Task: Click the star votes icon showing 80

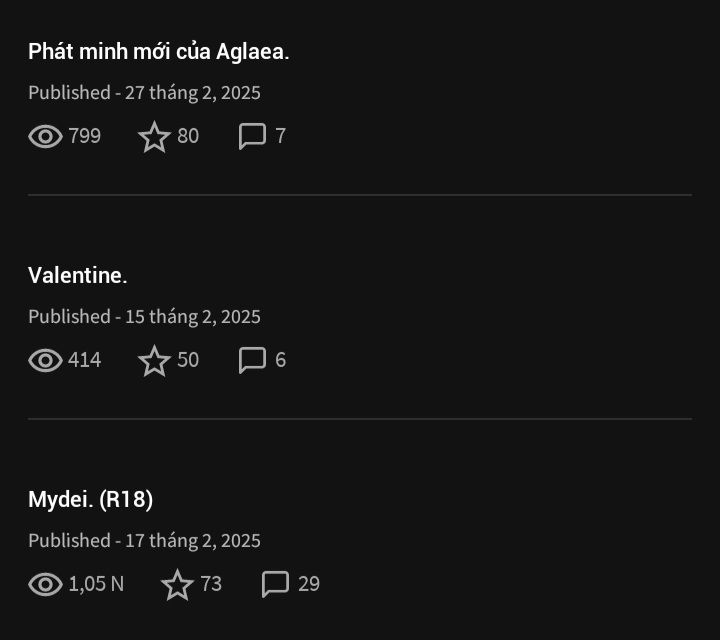Action: pos(154,136)
